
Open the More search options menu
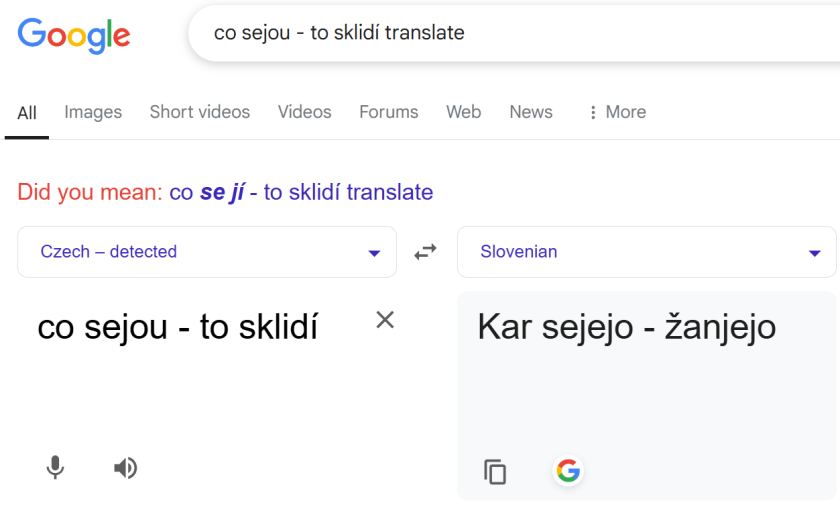point(616,112)
